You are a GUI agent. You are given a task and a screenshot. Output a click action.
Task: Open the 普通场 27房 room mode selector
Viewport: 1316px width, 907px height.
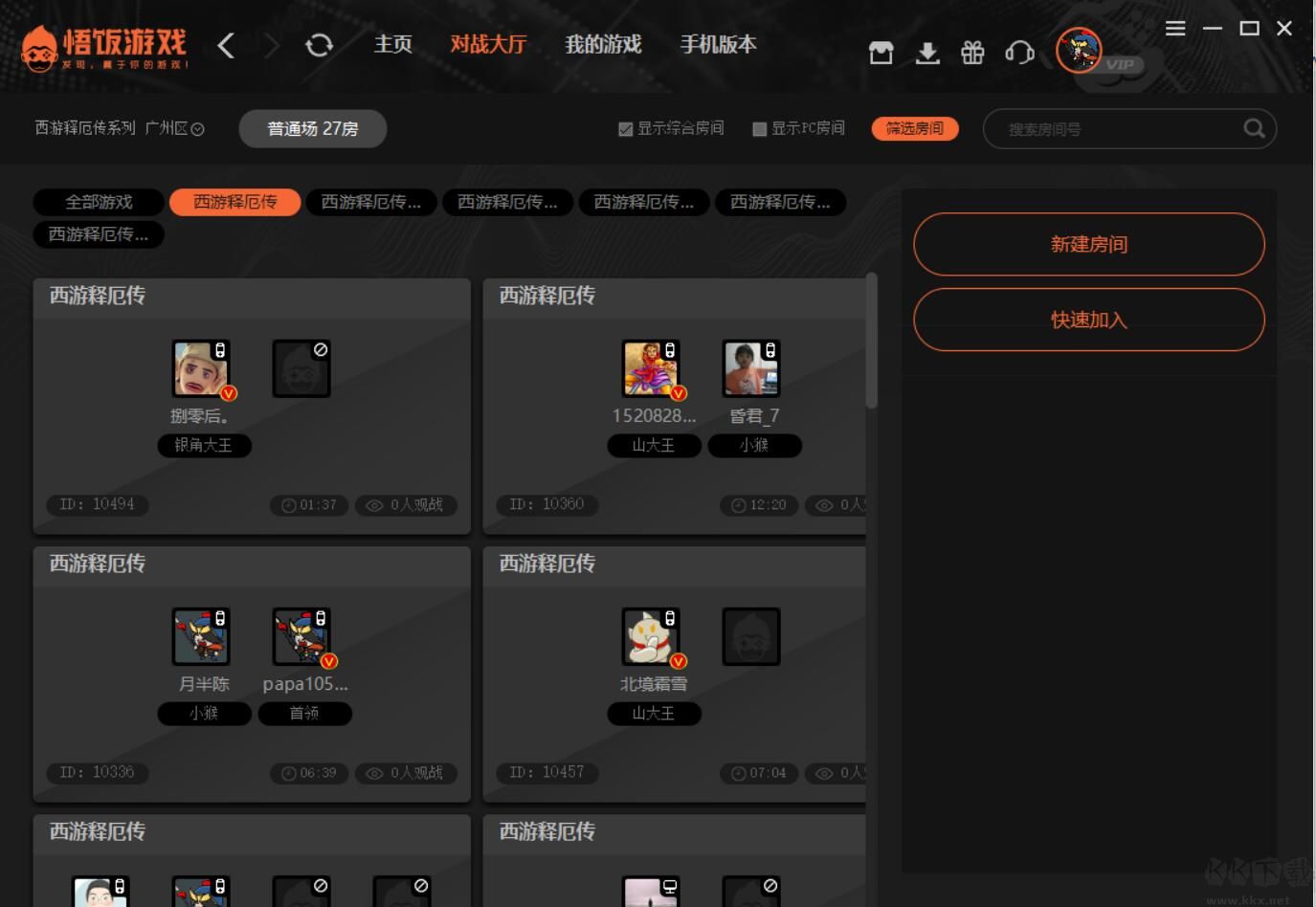tap(312, 128)
